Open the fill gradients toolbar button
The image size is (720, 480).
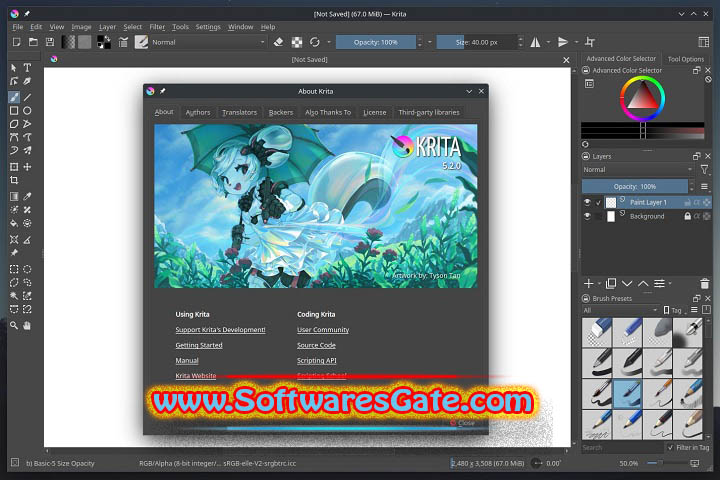pos(68,42)
